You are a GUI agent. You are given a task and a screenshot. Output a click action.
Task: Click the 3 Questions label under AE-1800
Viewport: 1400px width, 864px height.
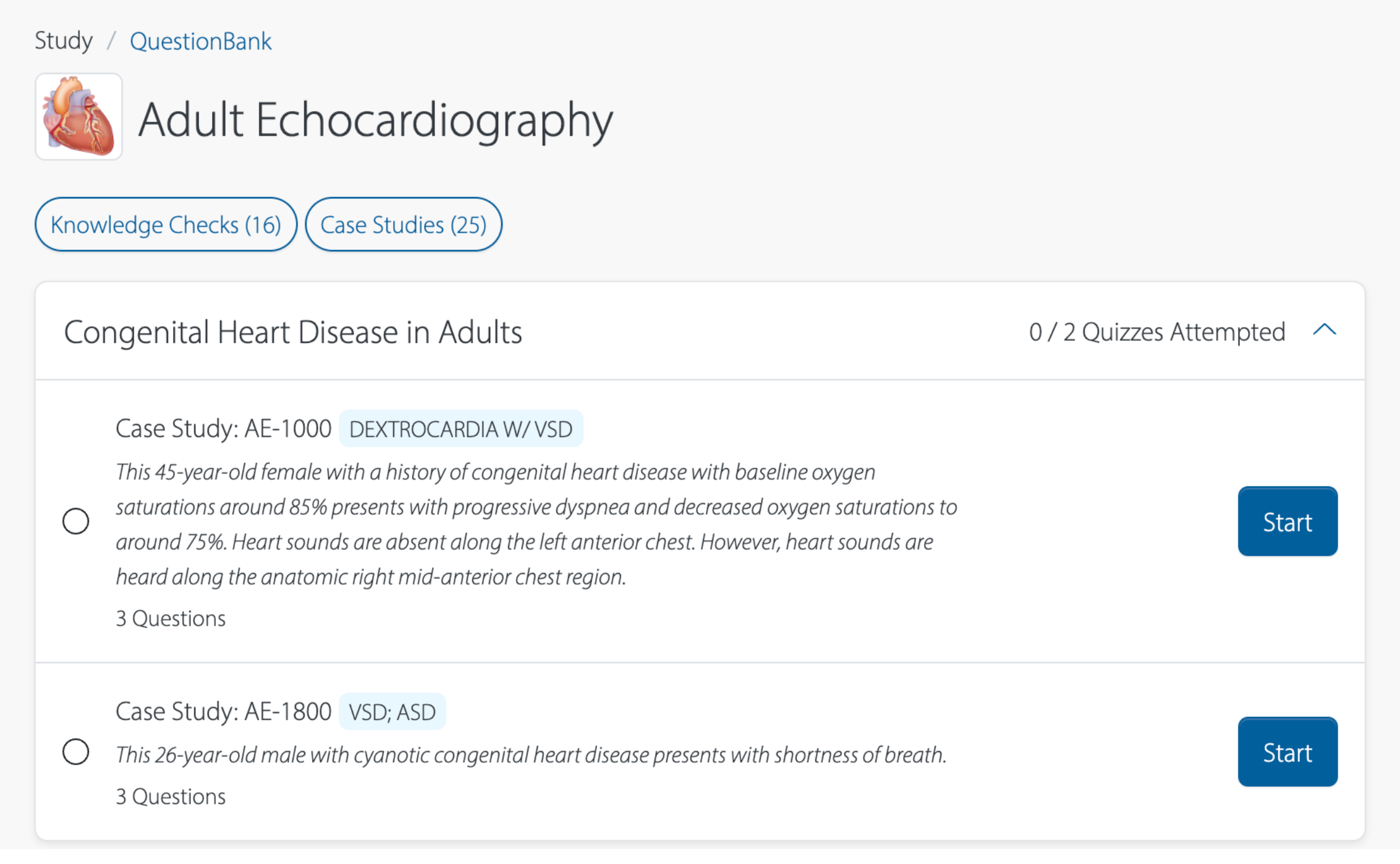point(171,797)
